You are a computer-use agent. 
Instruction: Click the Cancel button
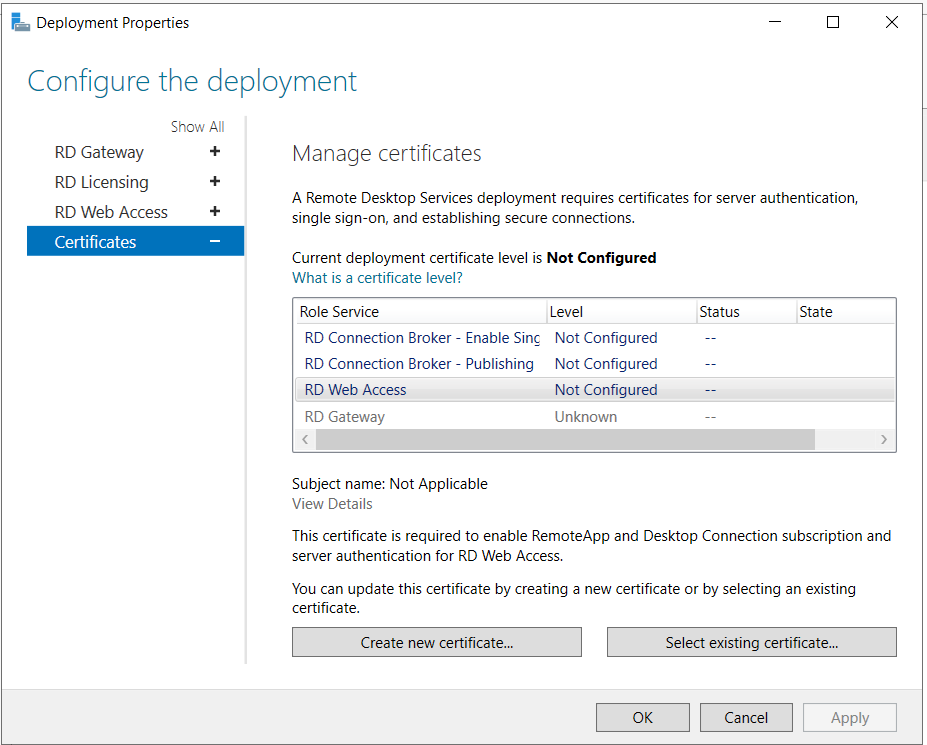pyautogui.click(x=746, y=718)
